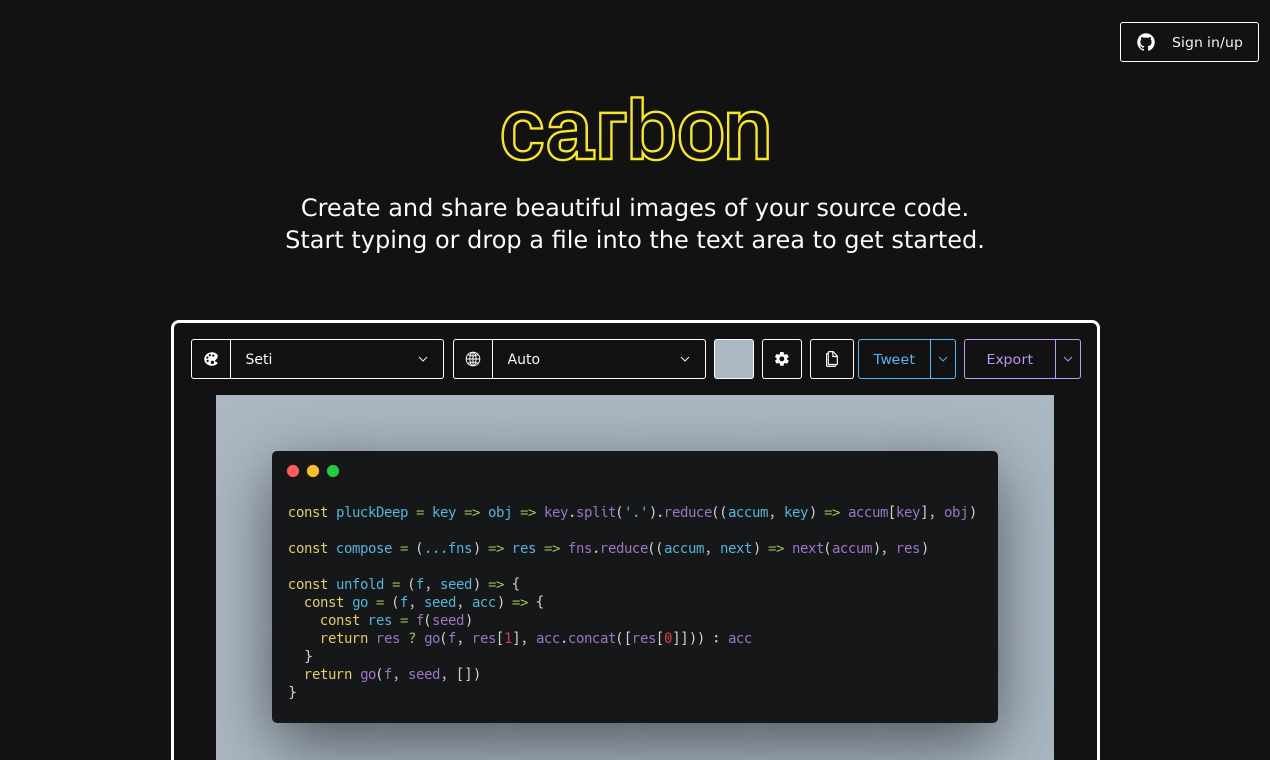Viewport: 1270px width, 760px height.
Task: Open the Sign in/up text link
Action: (x=1207, y=42)
